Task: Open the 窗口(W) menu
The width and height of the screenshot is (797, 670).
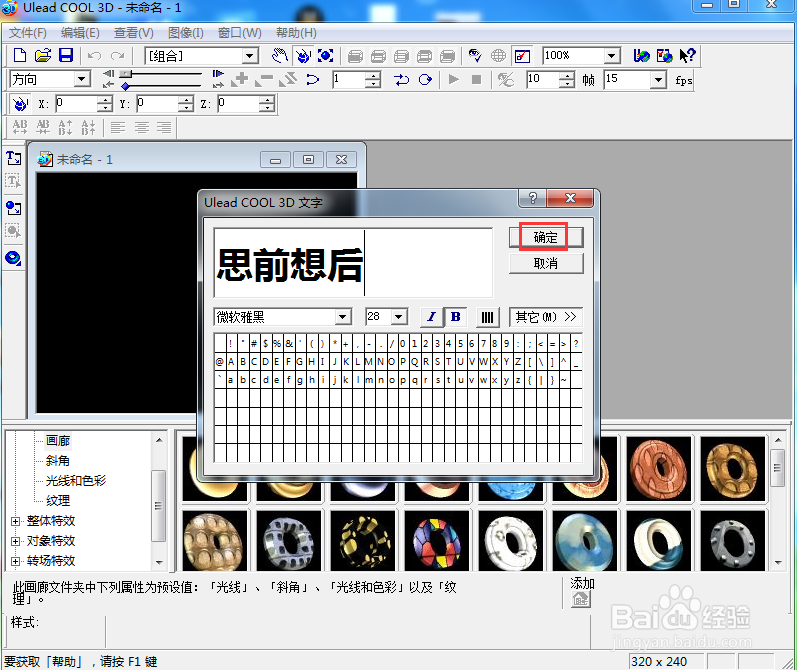Action: [x=239, y=33]
